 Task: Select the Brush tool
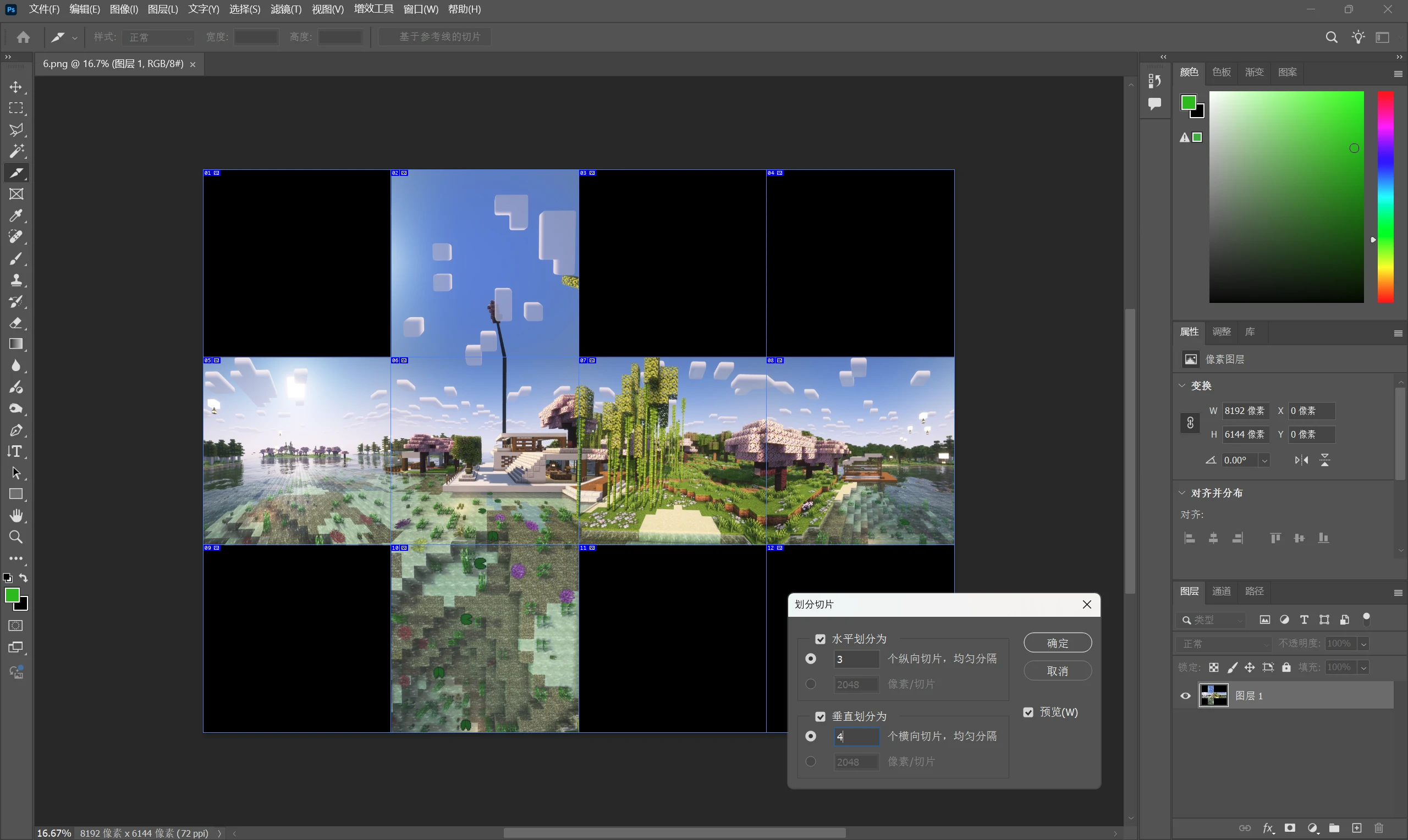point(16,259)
